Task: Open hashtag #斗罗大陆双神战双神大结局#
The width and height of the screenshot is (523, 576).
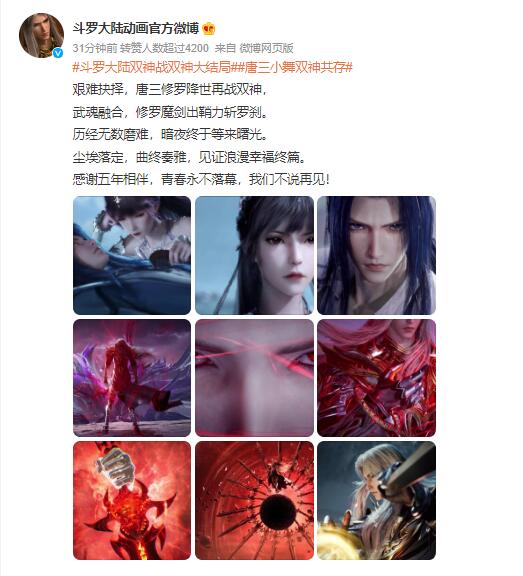Action: click(154, 67)
